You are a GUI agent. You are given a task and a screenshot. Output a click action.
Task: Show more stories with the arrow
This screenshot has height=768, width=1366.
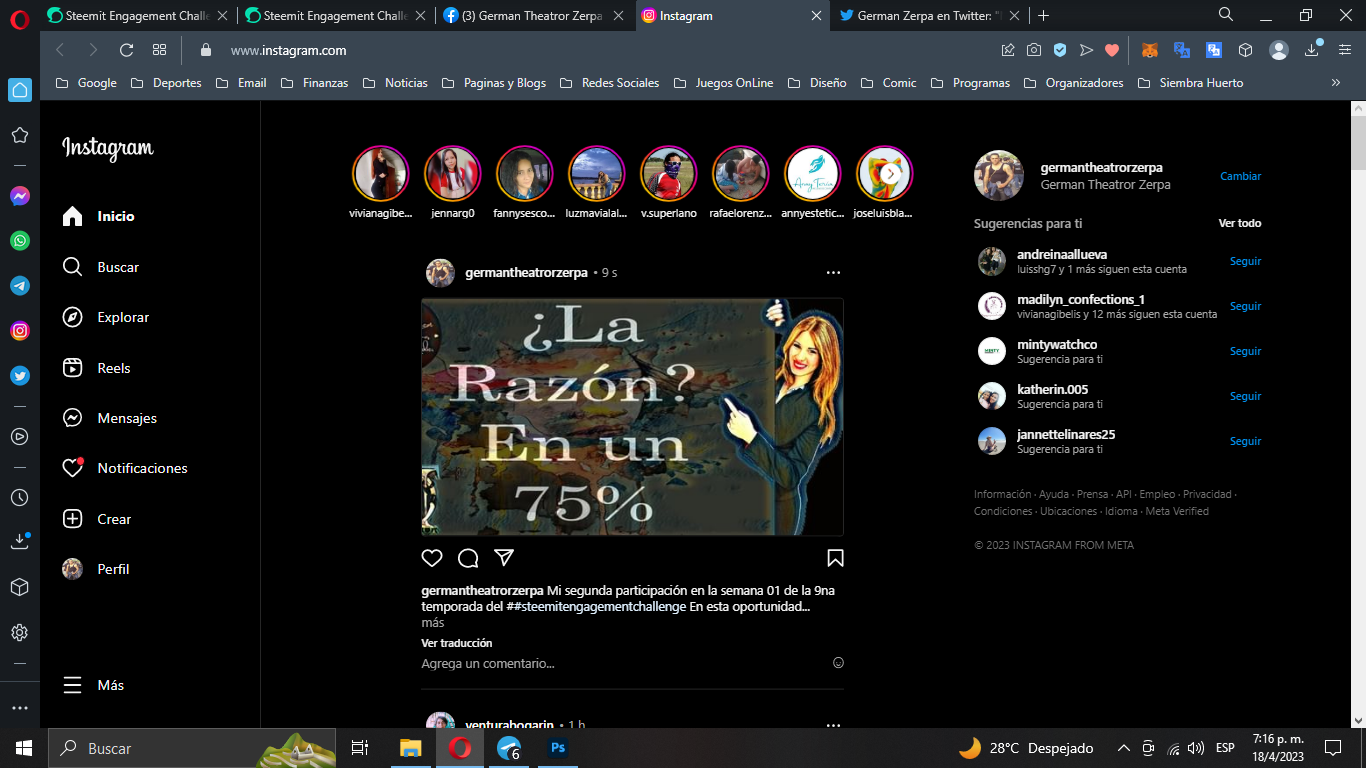[890, 173]
